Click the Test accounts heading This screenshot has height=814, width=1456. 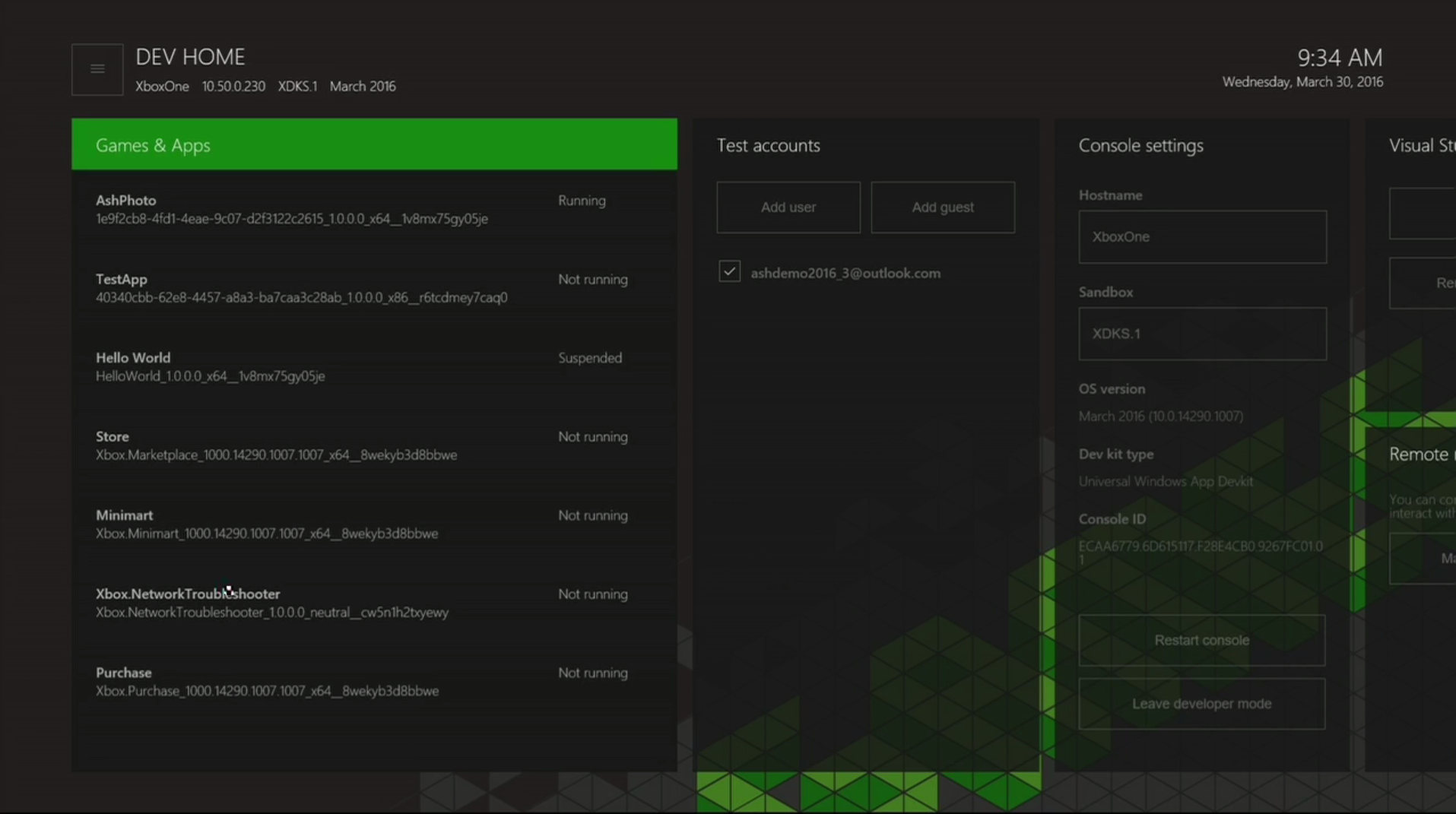(768, 145)
